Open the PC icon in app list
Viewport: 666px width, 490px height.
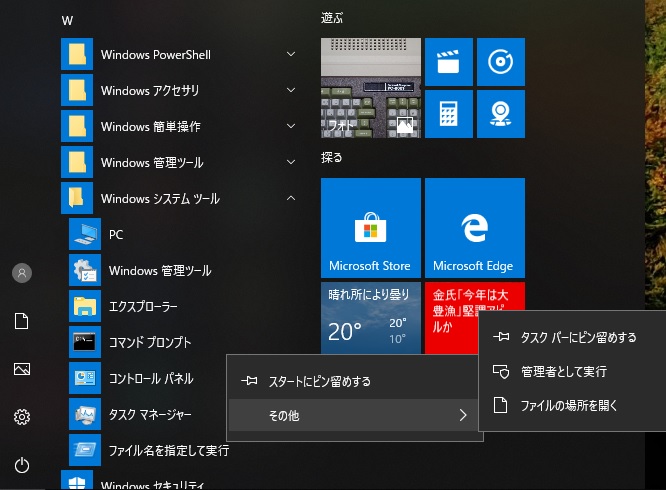click(x=85, y=234)
